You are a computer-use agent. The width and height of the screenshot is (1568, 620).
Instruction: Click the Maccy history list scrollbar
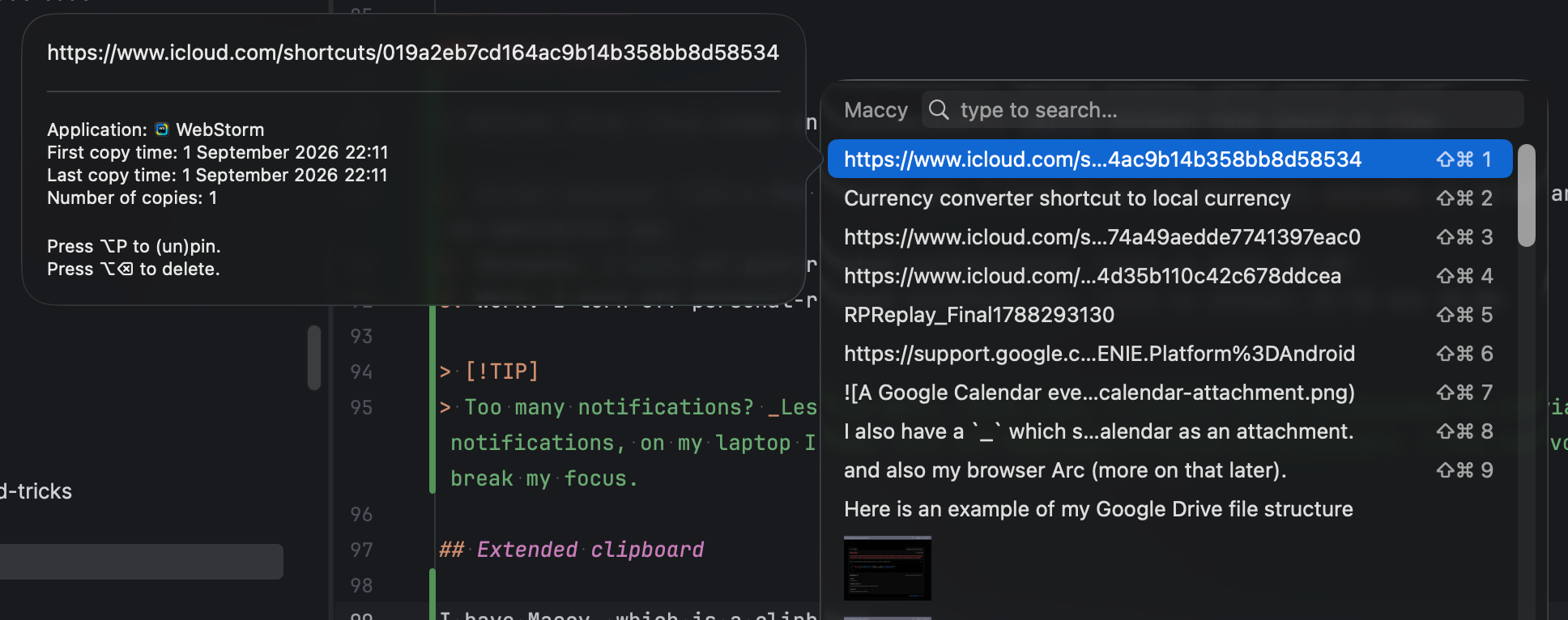1527,195
